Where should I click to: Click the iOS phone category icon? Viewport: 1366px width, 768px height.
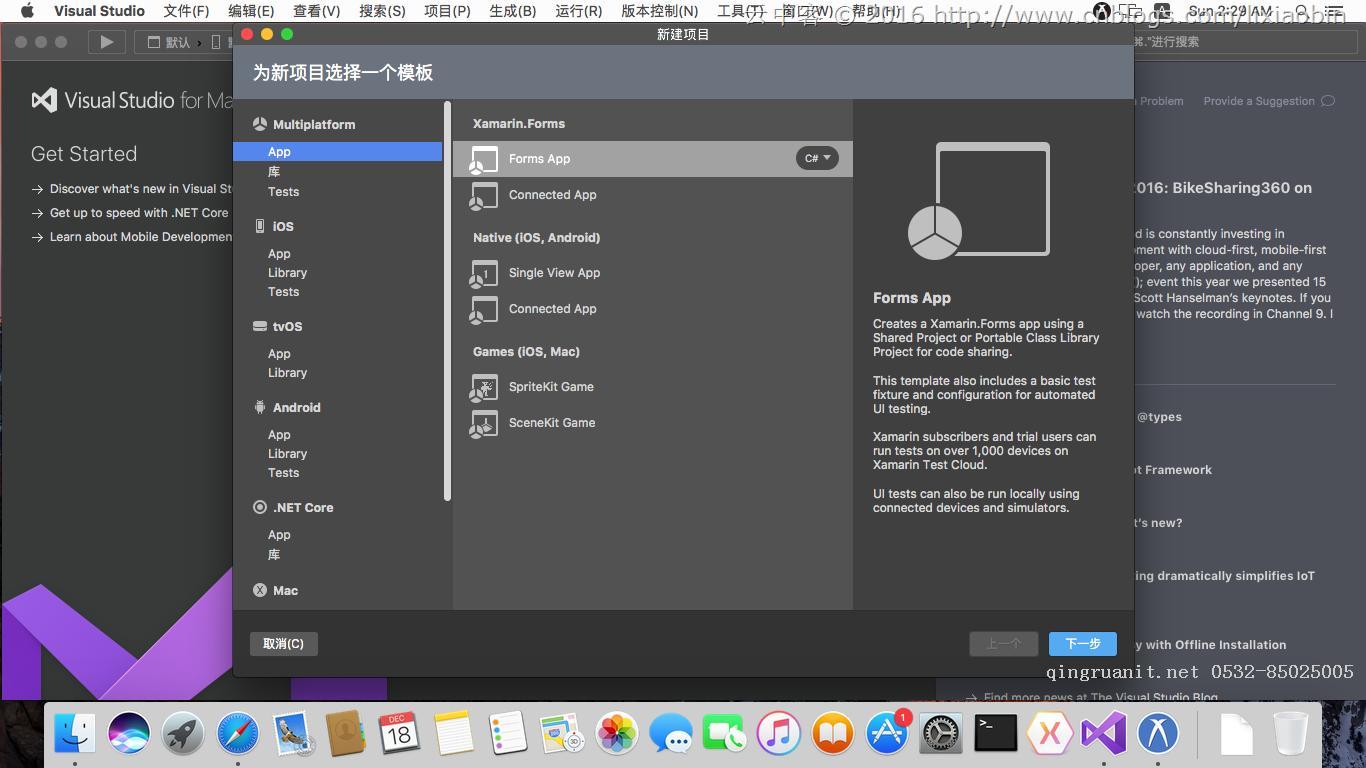[260, 226]
